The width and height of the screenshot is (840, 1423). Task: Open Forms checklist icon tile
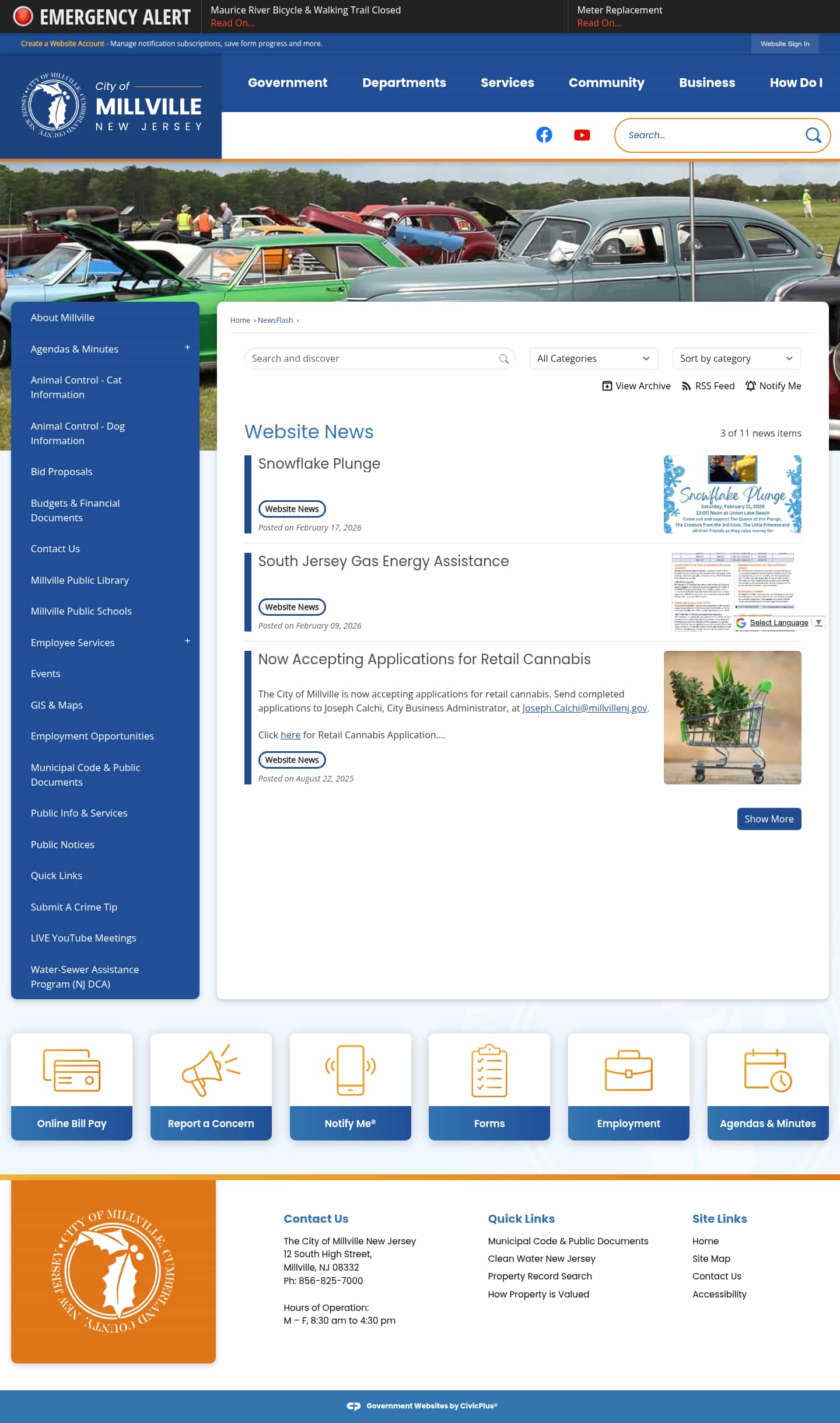click(489, 1070)
